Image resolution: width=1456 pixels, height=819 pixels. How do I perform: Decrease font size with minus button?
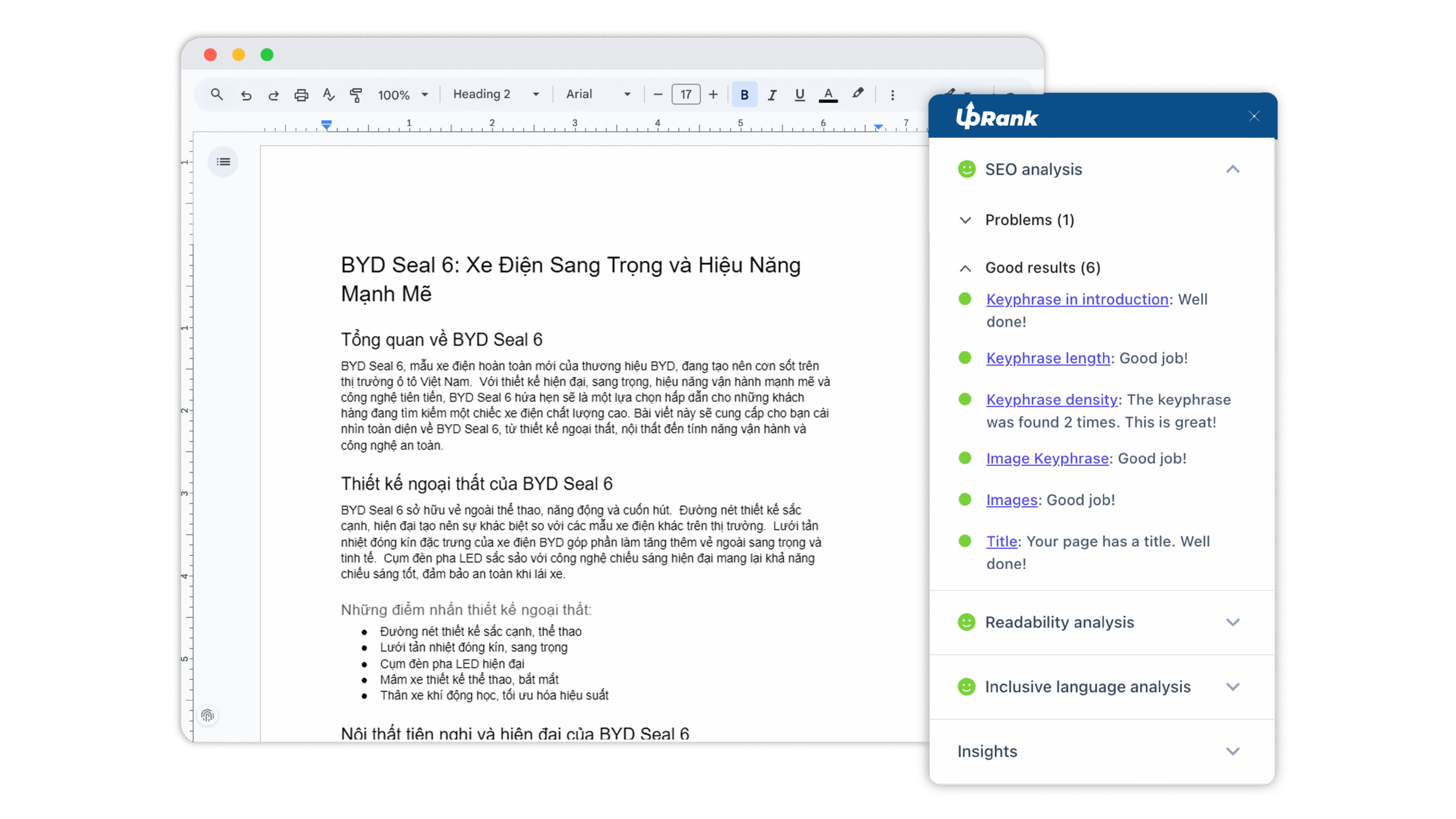click(x=658, y=94)
